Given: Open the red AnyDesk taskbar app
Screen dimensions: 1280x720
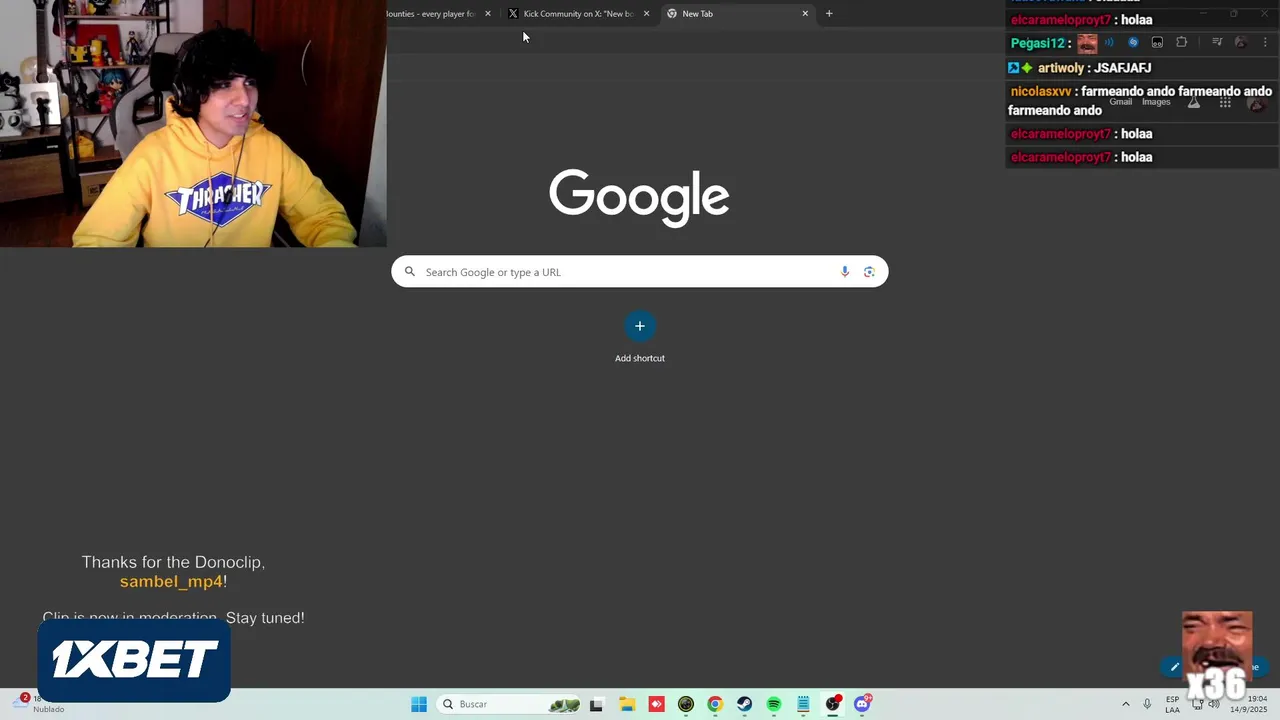Looking at the screenshot, I should pyautogui.click(x=656, y=704).
